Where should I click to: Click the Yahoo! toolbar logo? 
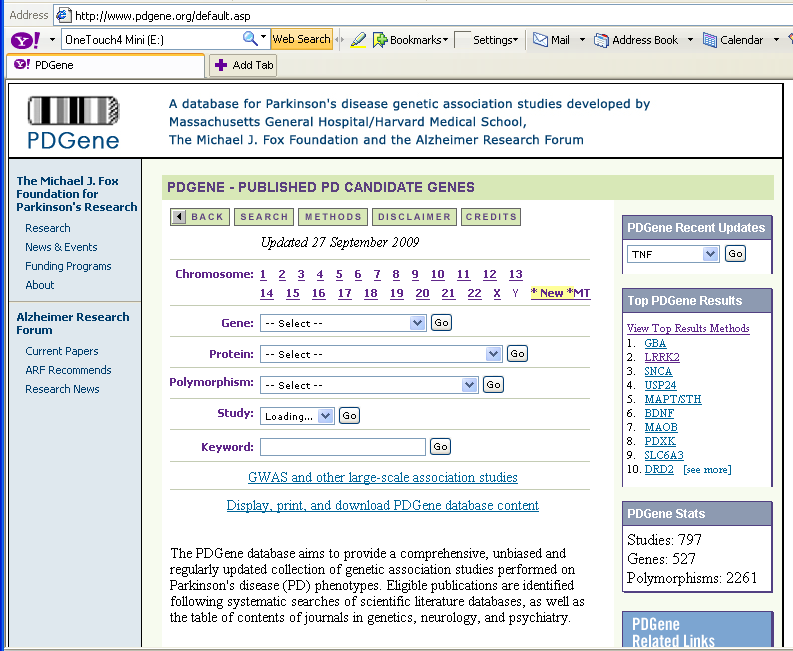tap(25, 40)
